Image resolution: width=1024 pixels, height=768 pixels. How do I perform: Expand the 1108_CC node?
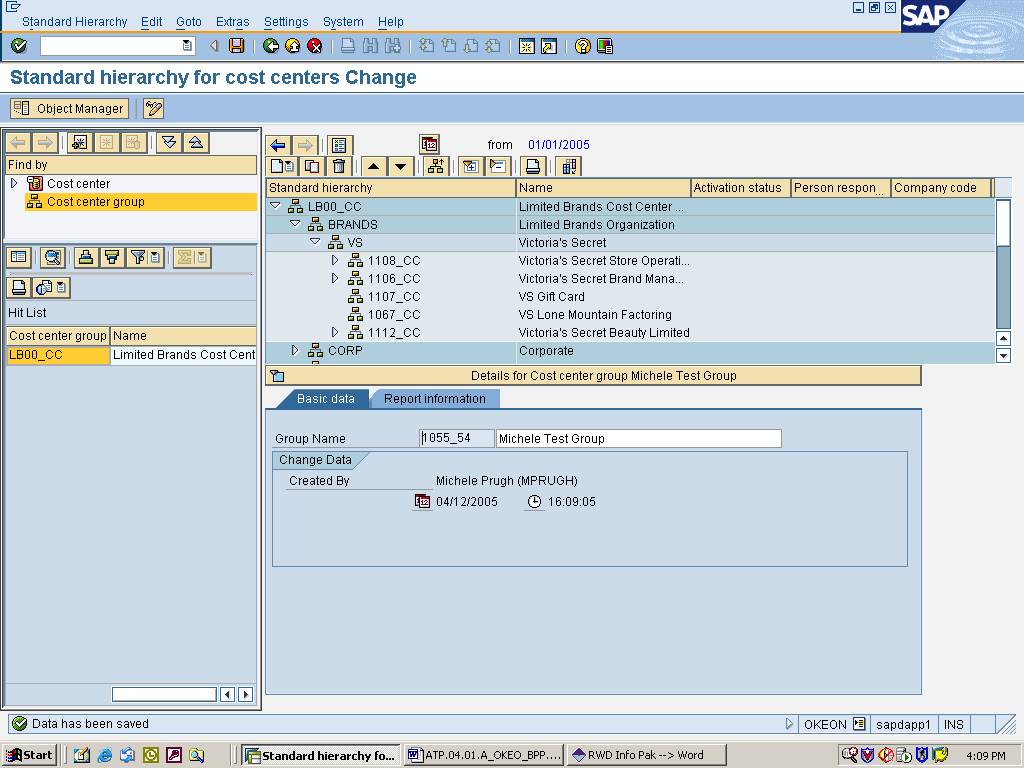coord(335,261)
